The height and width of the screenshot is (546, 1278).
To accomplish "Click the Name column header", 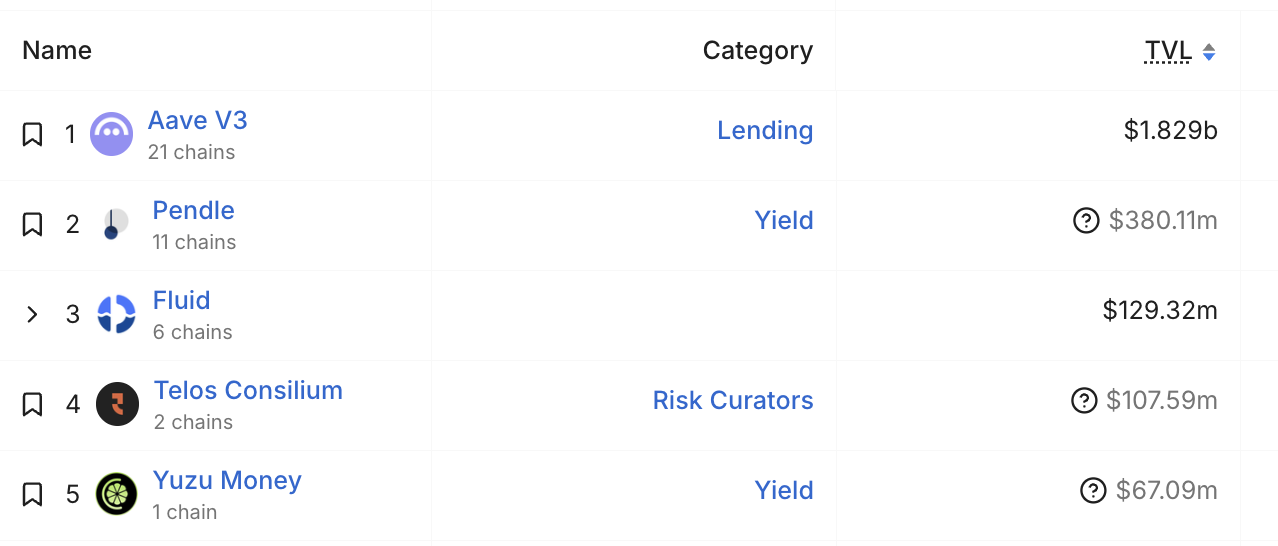I will click(x=57, y=50).
